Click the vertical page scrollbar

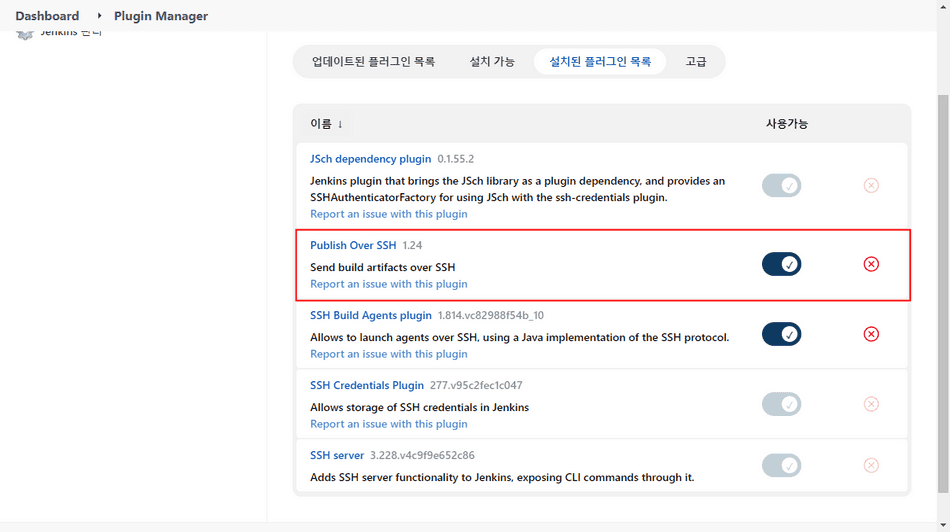coord(943,294)
